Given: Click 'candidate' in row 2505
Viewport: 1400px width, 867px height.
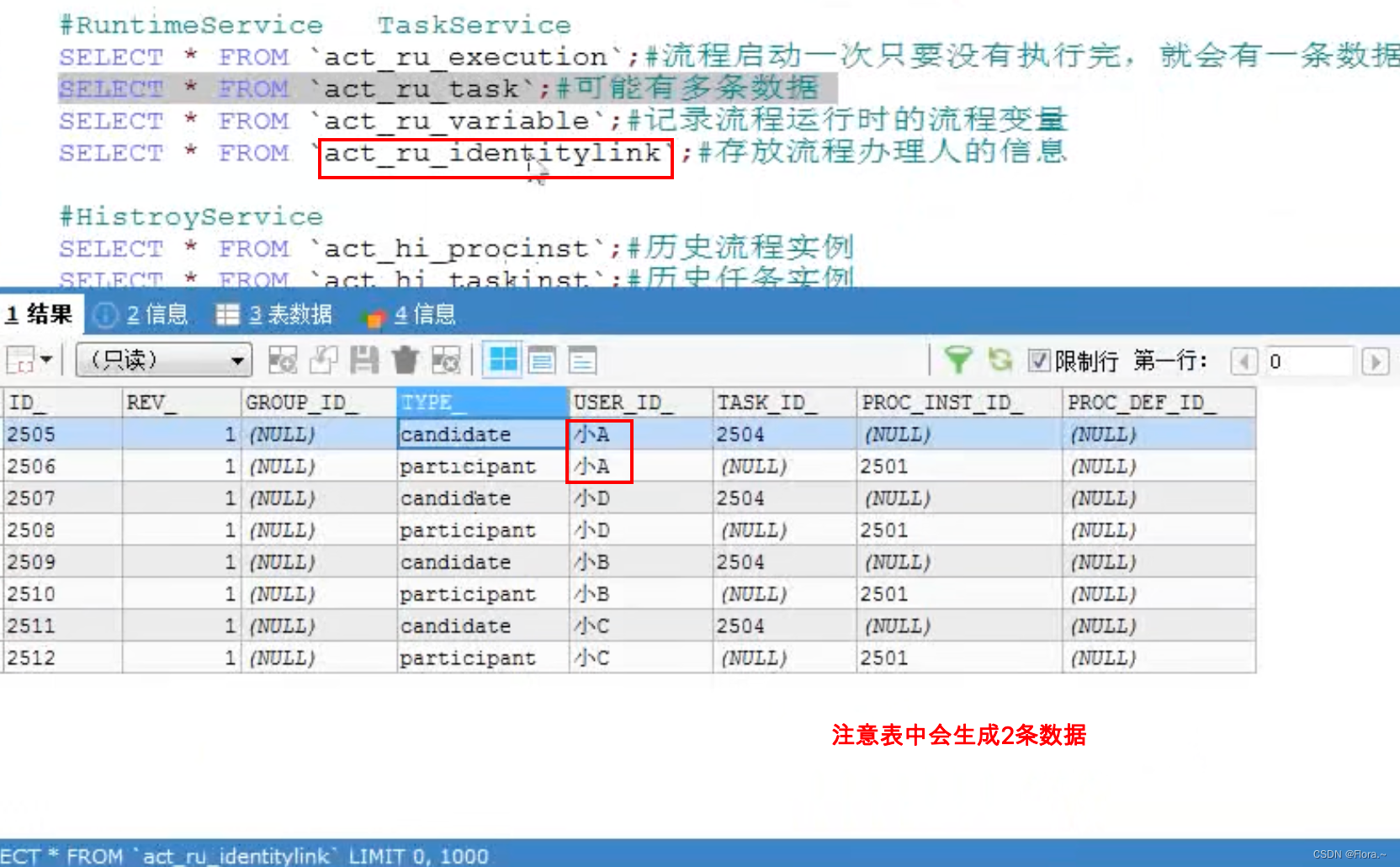Looking at the screenshot, I should click(x=483, y=434).
